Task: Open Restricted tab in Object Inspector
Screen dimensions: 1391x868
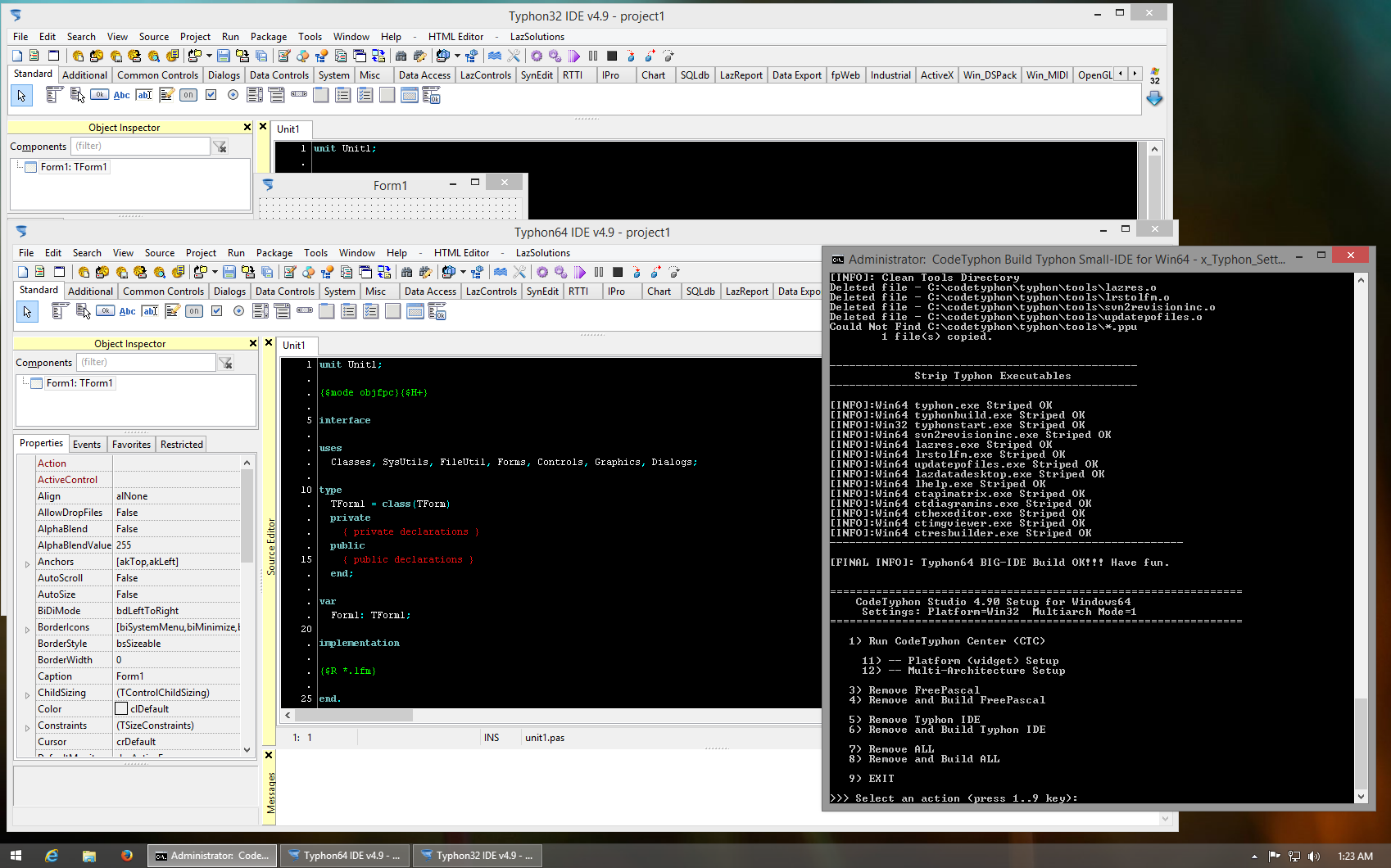Action: (181, 445)
